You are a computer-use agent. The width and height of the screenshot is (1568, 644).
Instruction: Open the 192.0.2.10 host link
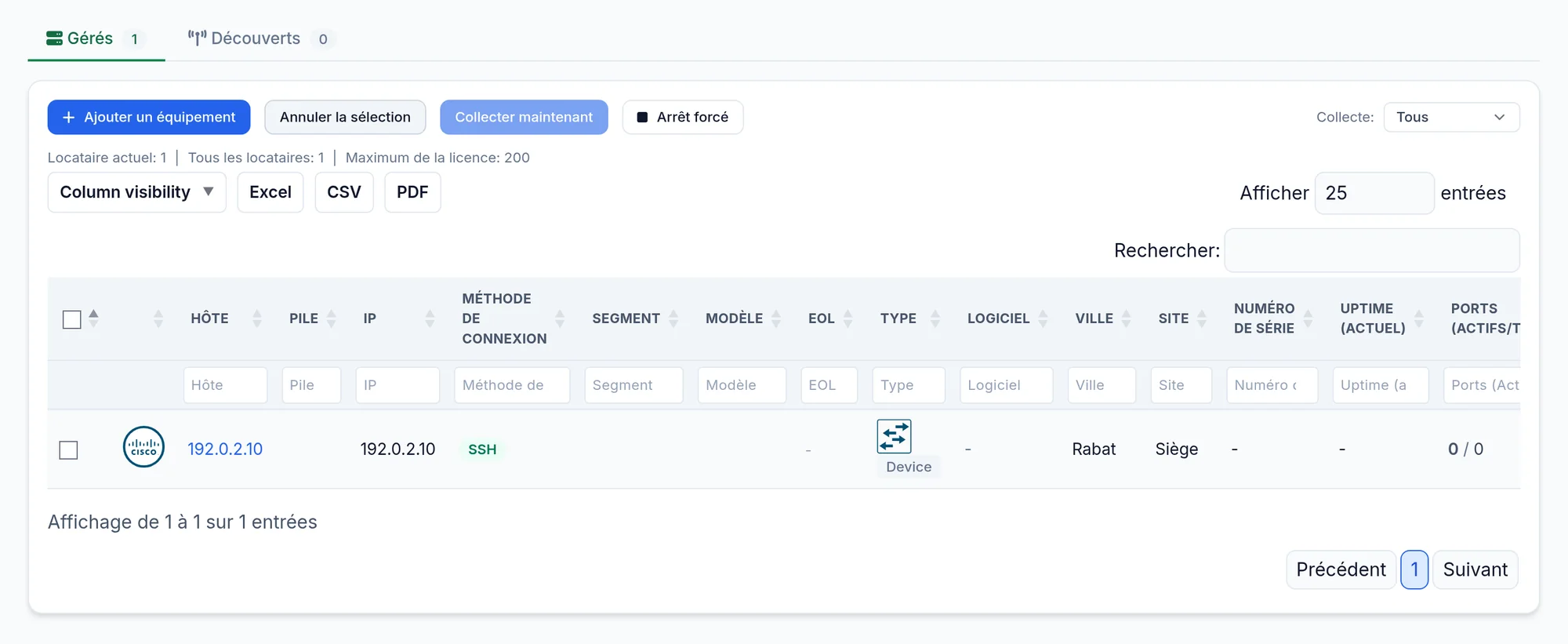[225, 449]
